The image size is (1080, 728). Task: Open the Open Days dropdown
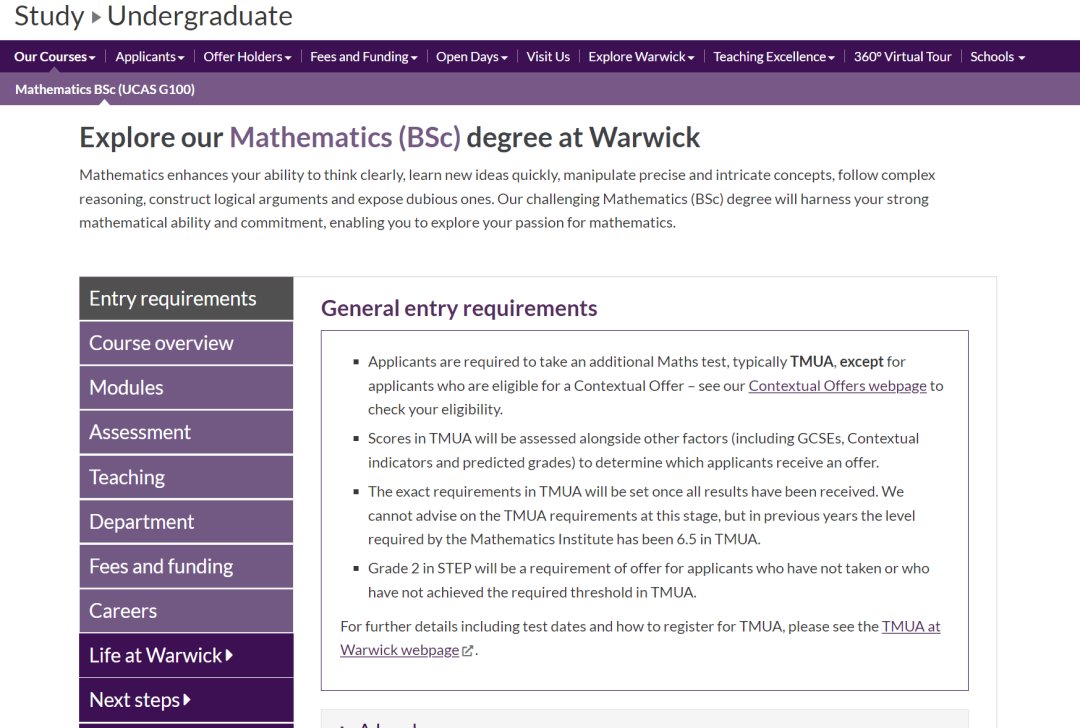click(472, 57)
